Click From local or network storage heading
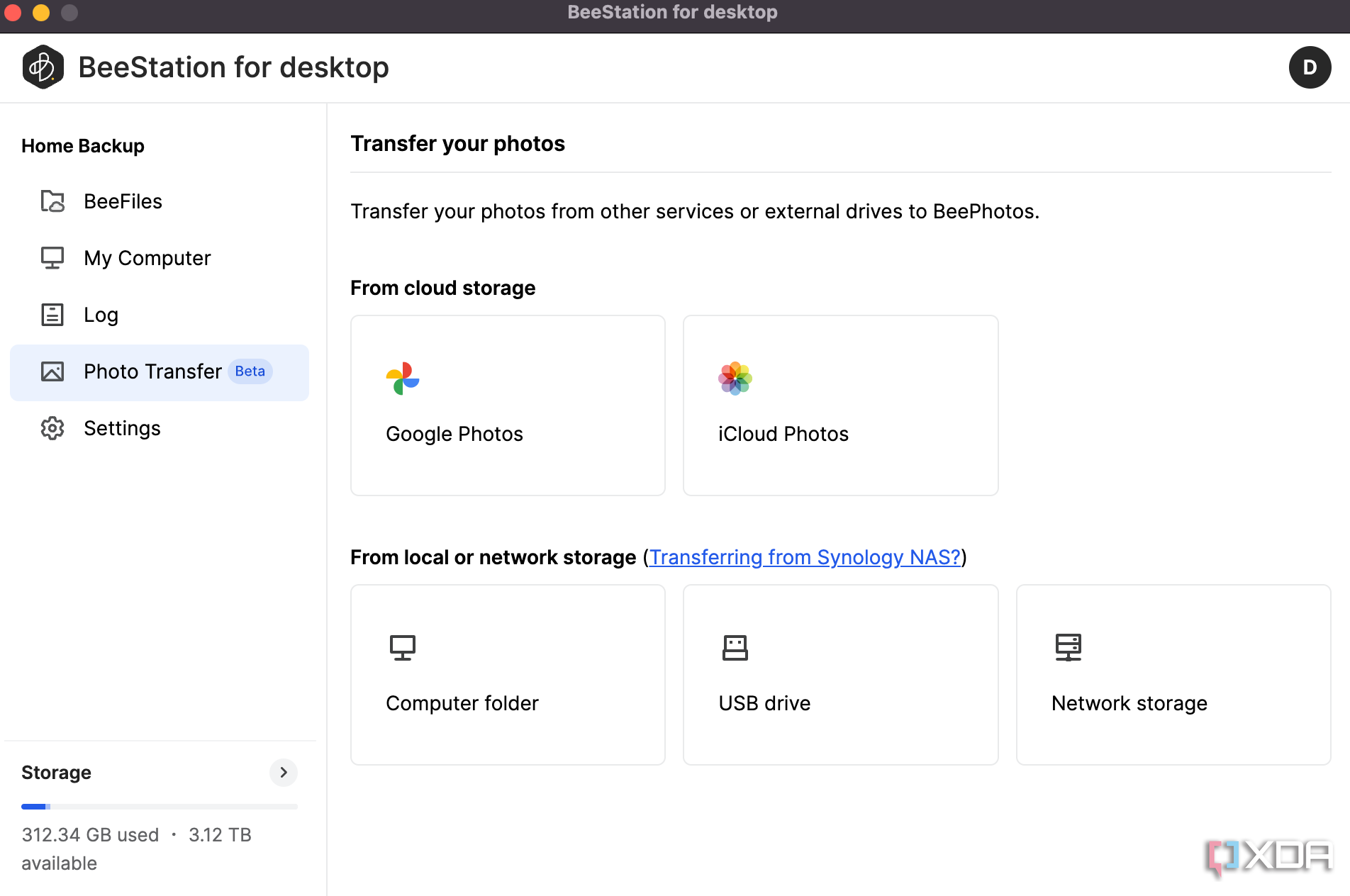1350x896 pixels. pos(493,557)
